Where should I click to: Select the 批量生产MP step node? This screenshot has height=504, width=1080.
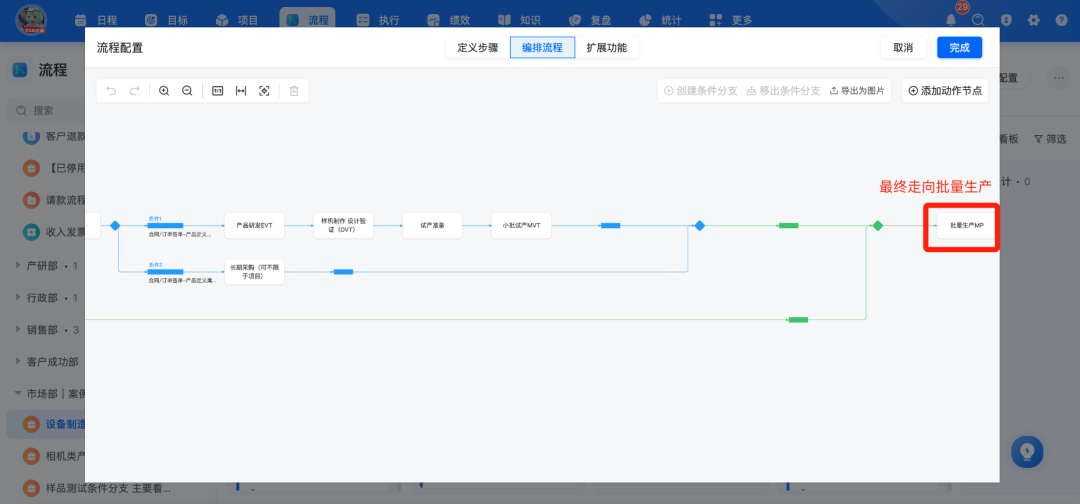pyautogui.click(x=966, y=225)
